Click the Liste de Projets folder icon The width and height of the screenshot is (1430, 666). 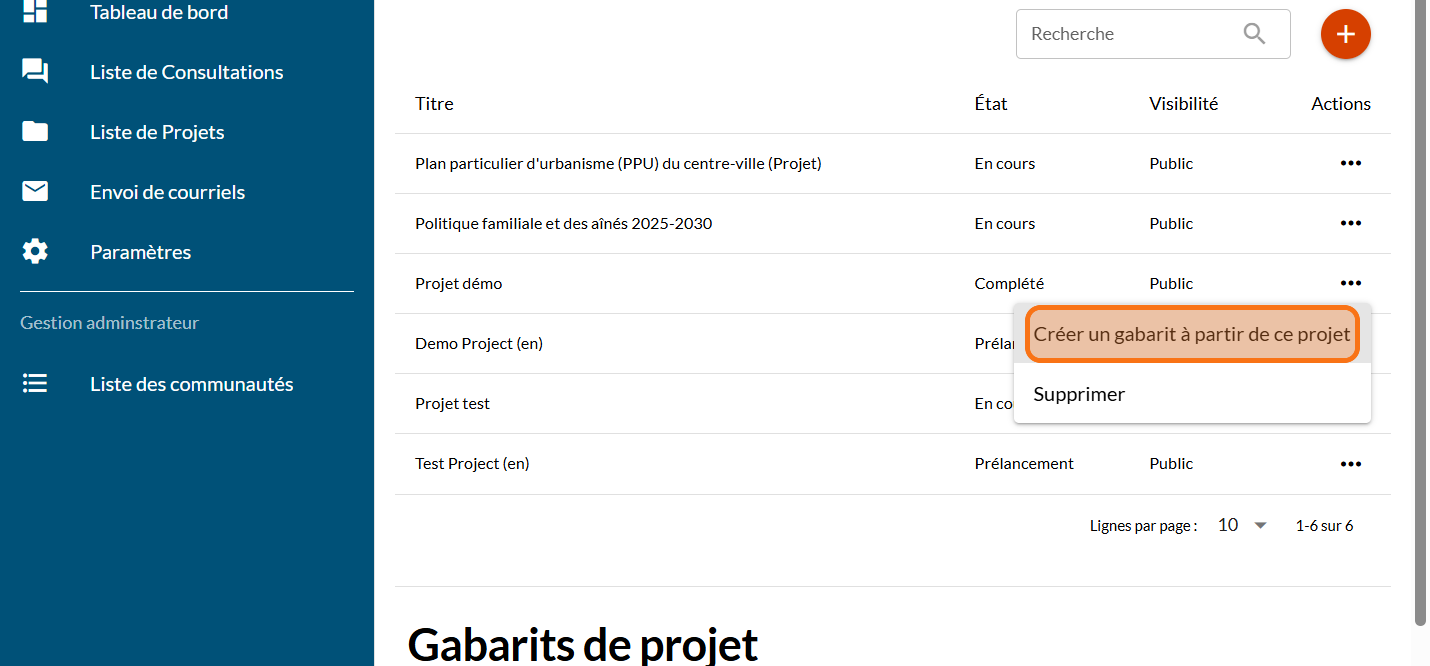[x=35, y=132]
